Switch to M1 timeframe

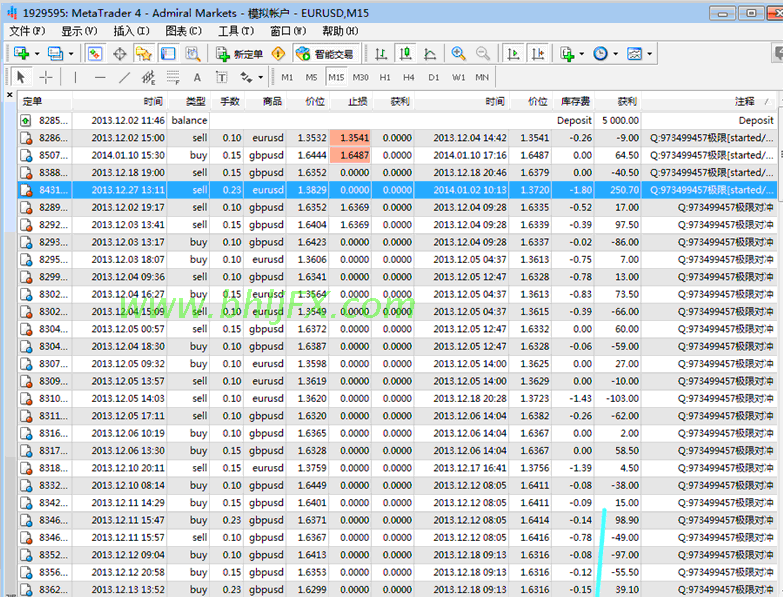287,77
